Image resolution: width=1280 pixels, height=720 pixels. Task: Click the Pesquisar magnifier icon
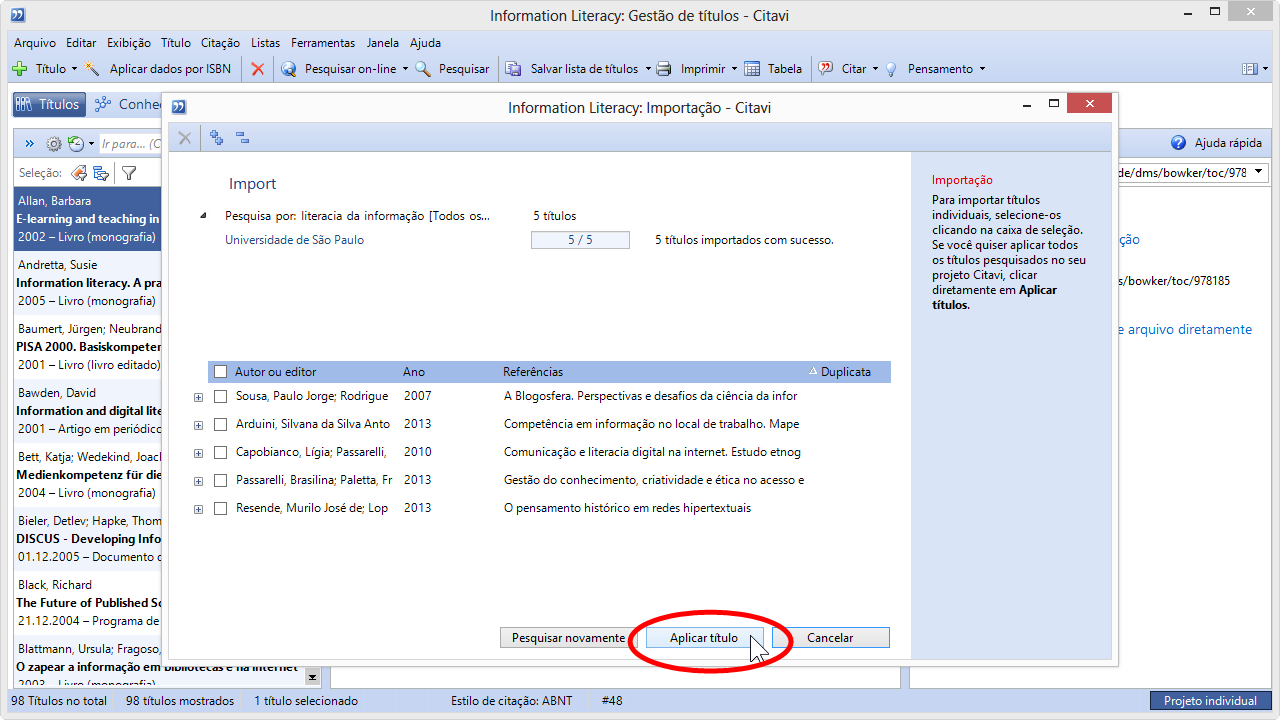pos(423,69)
